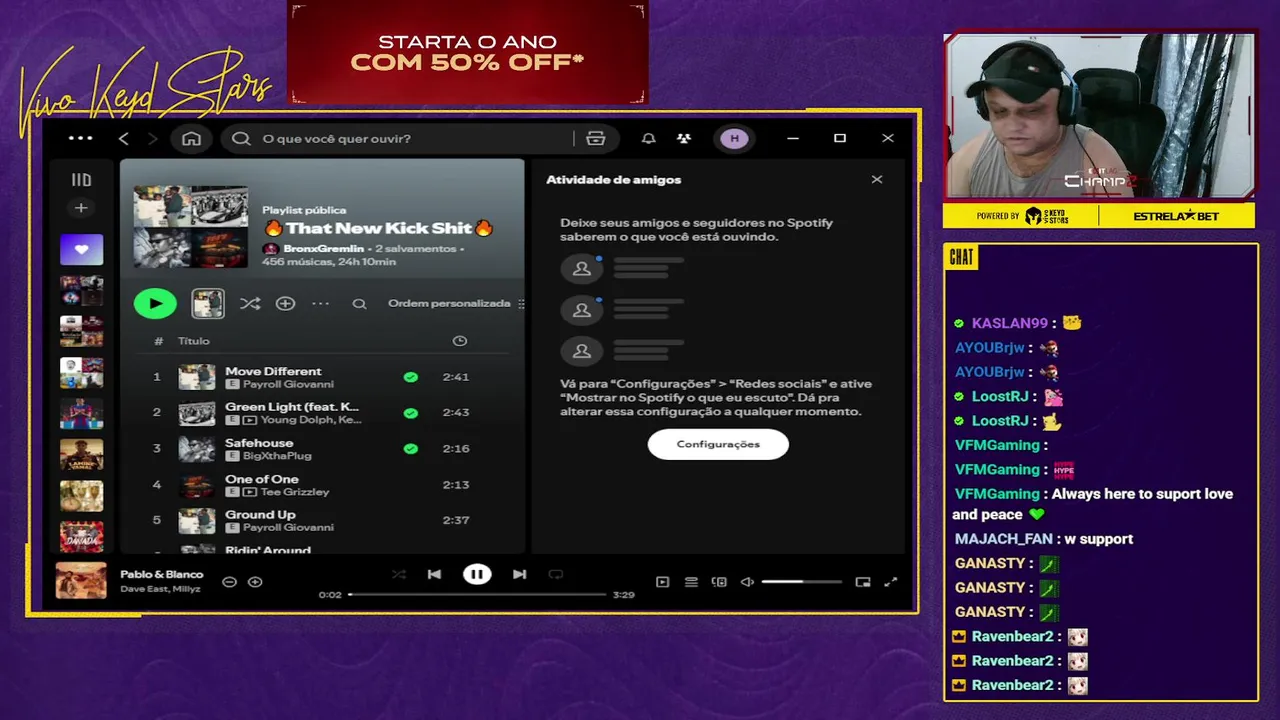The height and width of the screenshot is (720, 1280).
Task: Select track 'Safehouse'
Action: pos(259,443)
